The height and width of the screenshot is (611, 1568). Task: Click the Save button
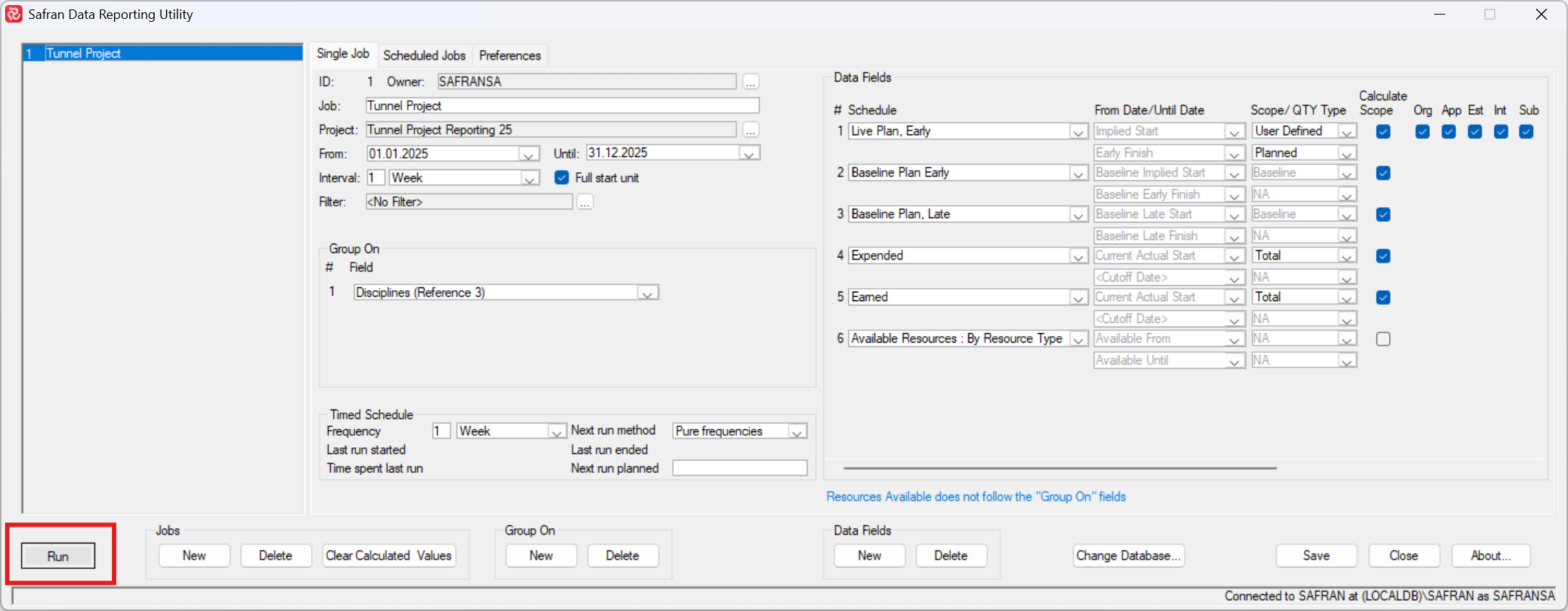1316,555
